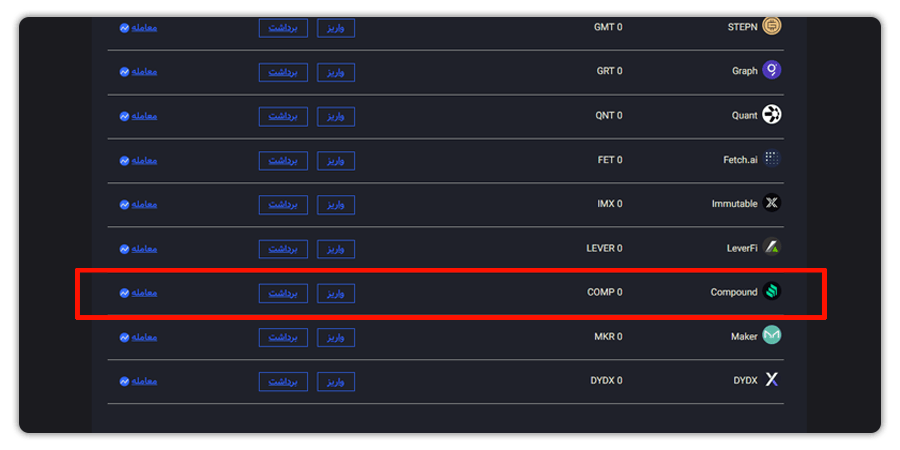Click deposit (واریز) button for Compound
This screenshot has height=450, width=900.
coord(336,293)
